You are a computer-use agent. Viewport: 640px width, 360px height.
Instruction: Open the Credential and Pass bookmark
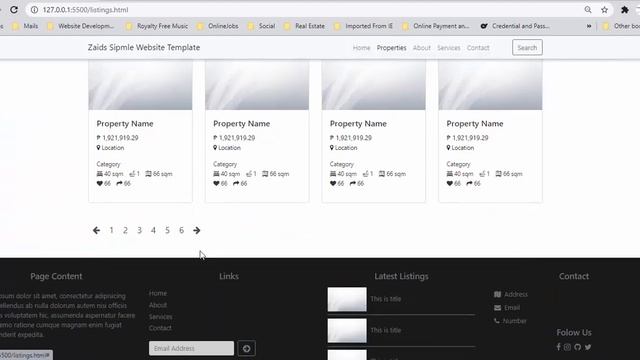point(514,26)
